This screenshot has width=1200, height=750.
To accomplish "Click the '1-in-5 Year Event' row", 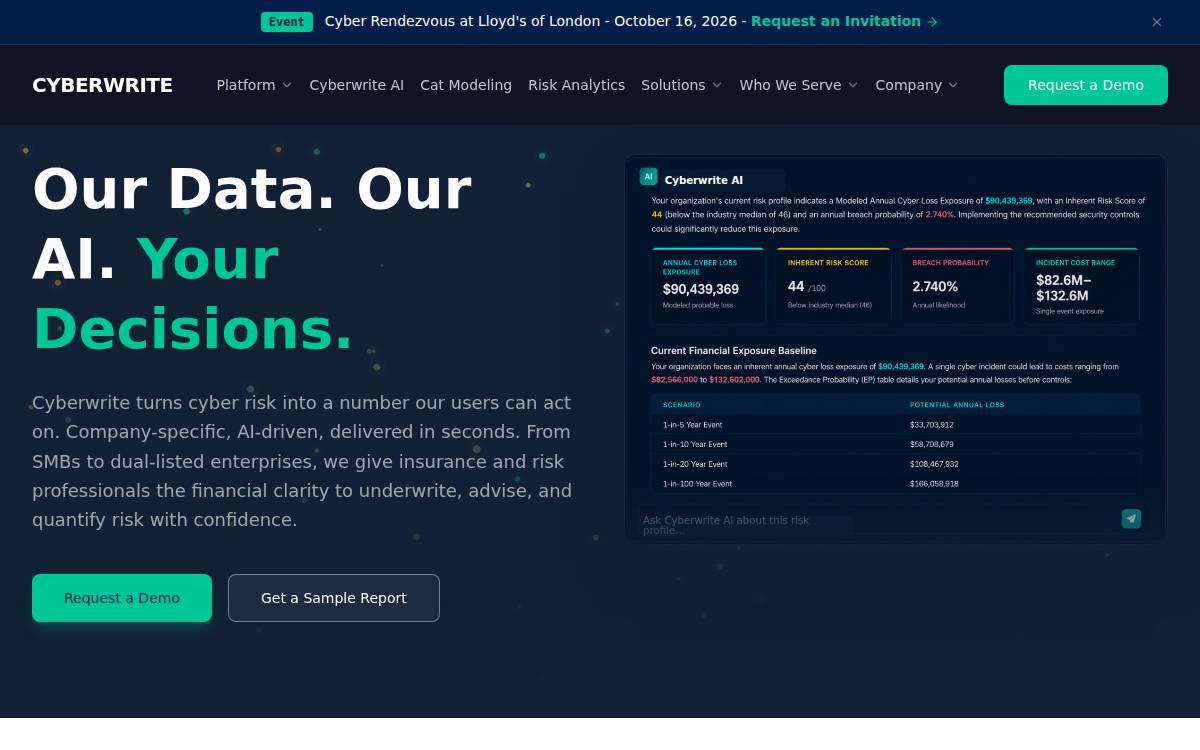I will tap(896, 425).
